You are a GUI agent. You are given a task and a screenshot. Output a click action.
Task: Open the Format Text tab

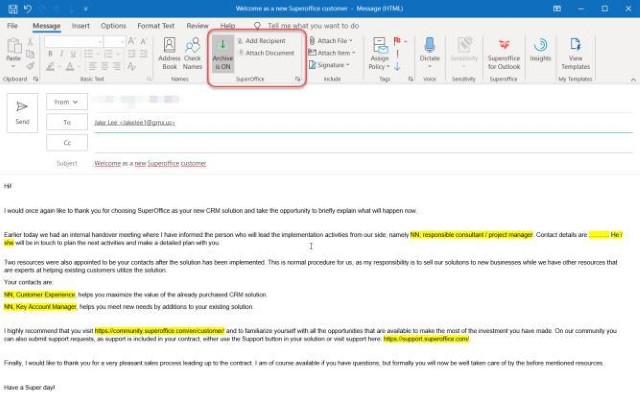point(156,26)
